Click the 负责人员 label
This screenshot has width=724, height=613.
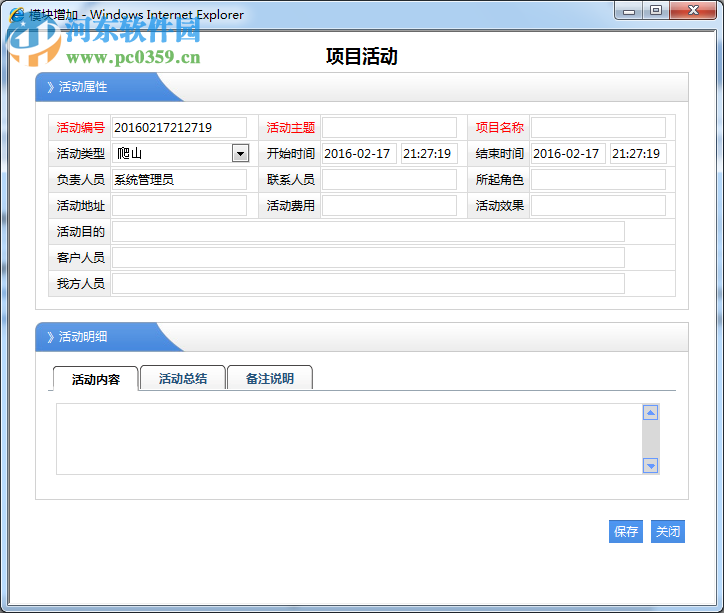pyautogui.click(x=80, y=180)
